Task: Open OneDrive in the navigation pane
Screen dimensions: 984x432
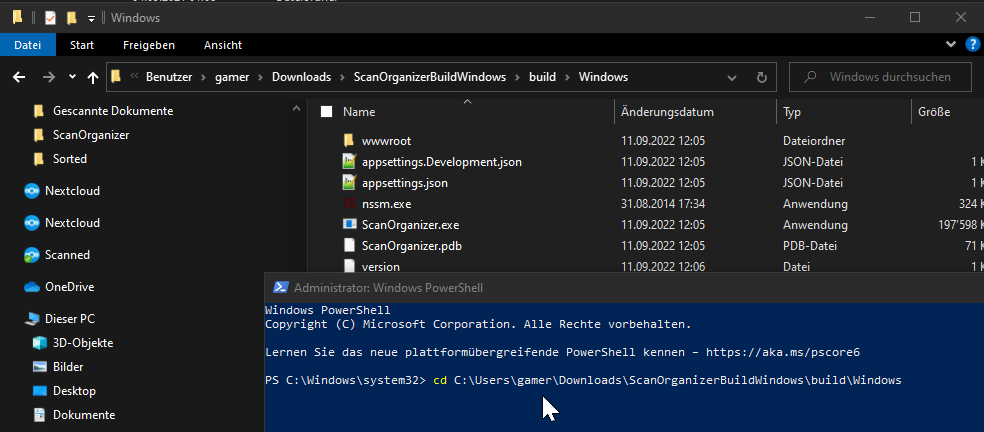Action: 69,287
